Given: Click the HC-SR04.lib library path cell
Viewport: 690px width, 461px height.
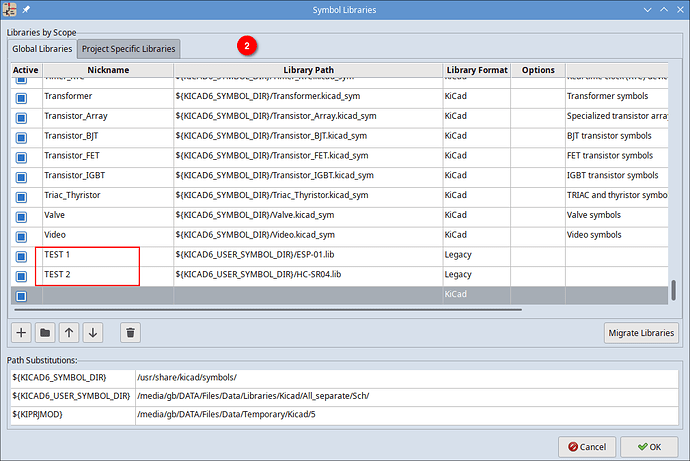Looking at the screenshot, I should tap(308, 275).
